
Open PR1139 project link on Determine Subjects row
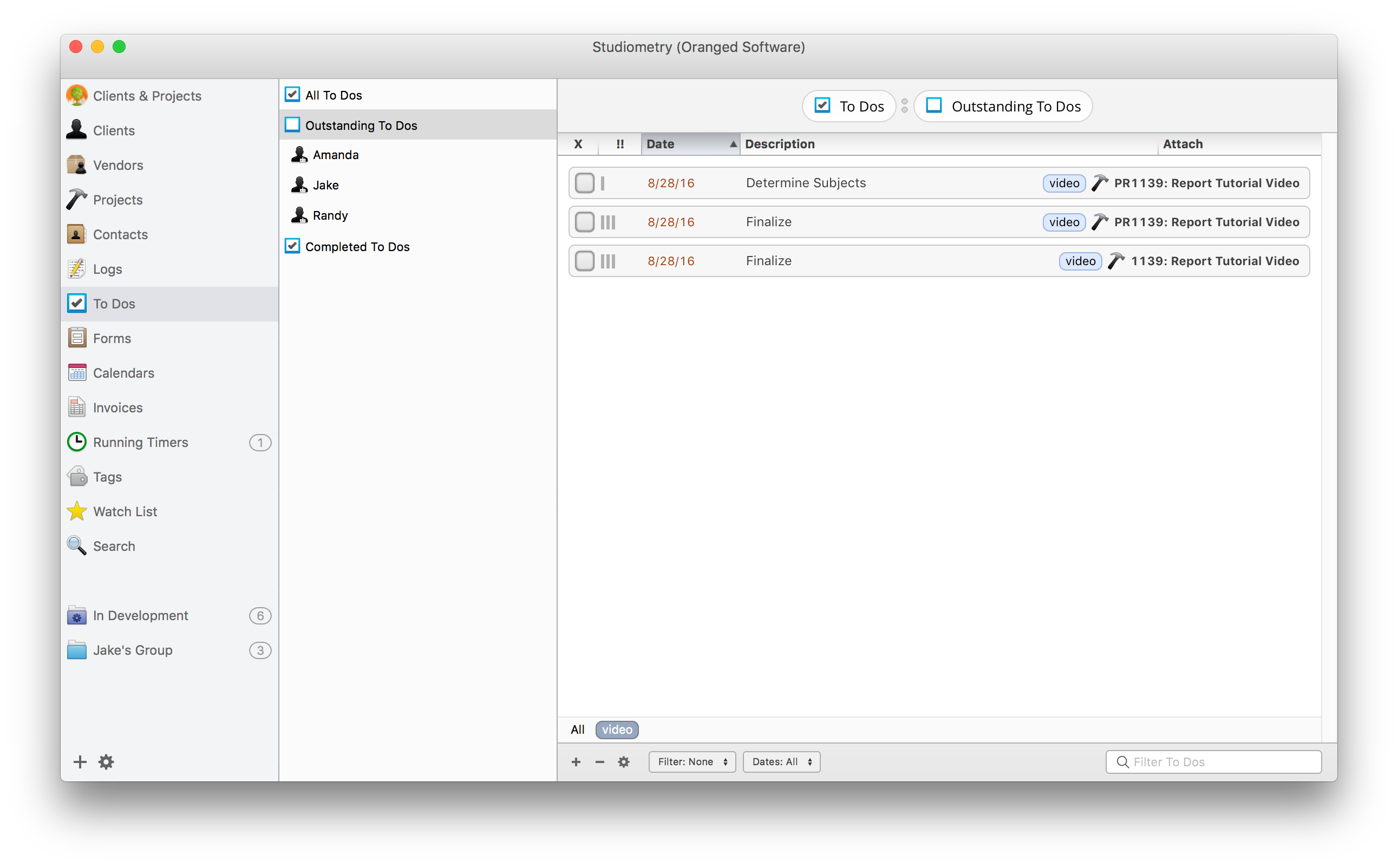coord(1206,183)
